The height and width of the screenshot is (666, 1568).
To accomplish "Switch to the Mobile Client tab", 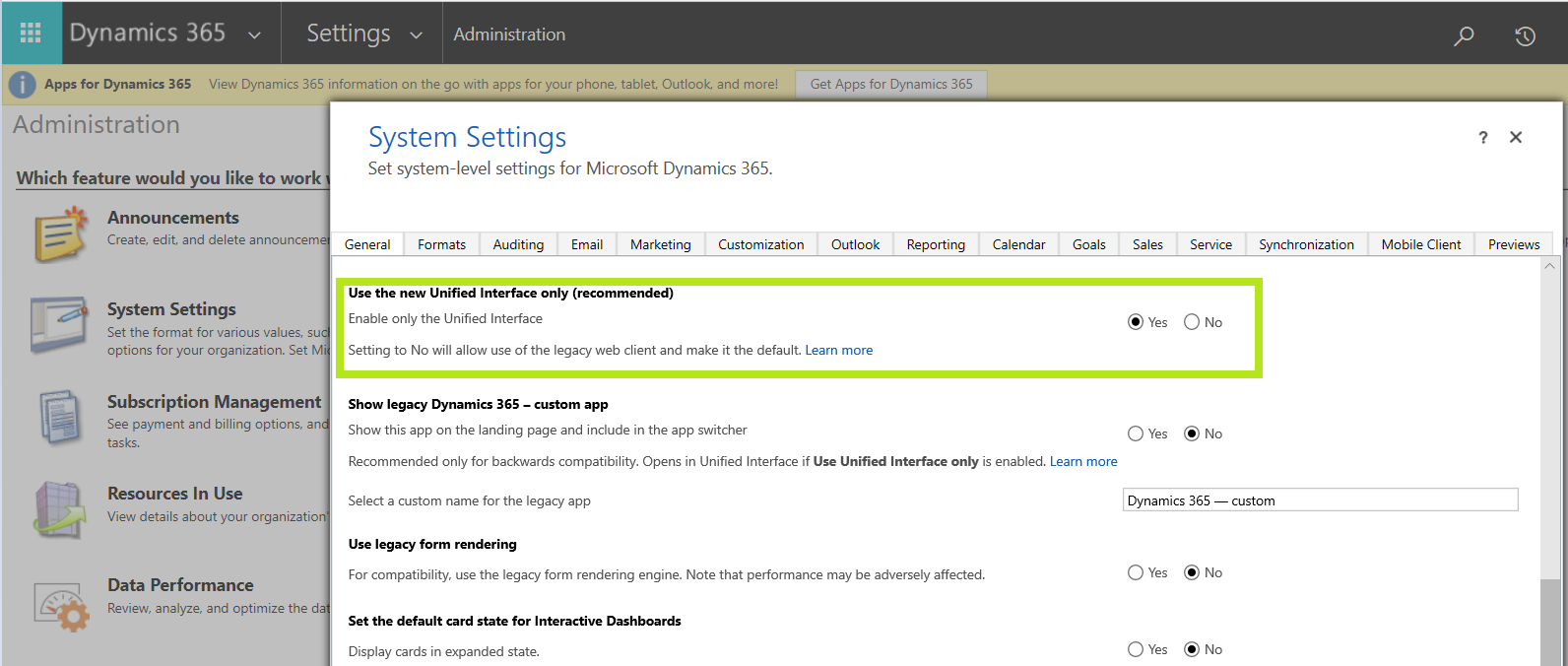I will [x=1421, y=244].
